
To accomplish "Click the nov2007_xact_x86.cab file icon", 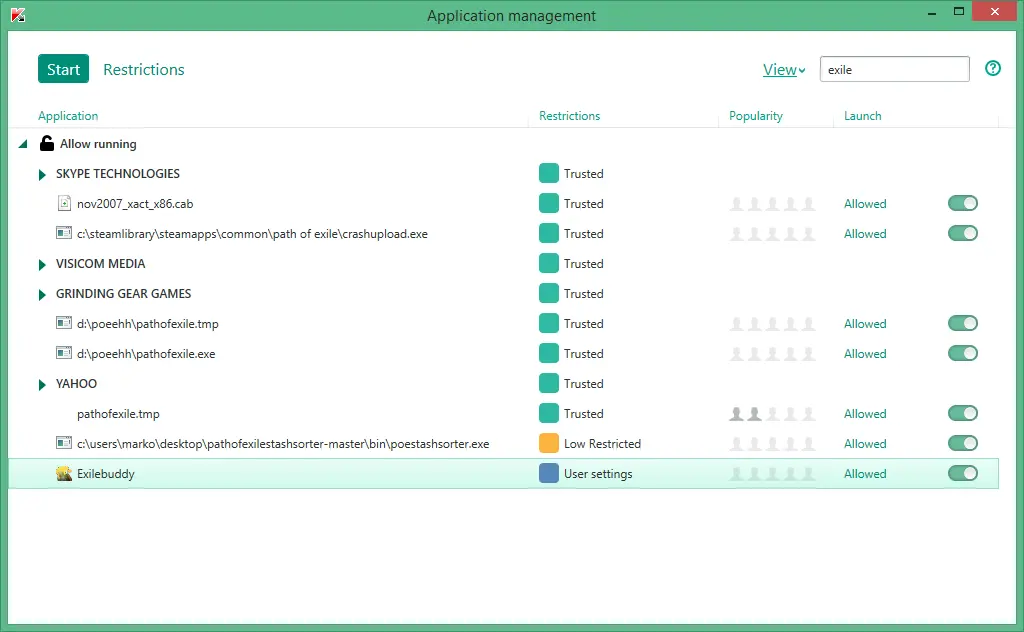I will click(x=64, y=203).
